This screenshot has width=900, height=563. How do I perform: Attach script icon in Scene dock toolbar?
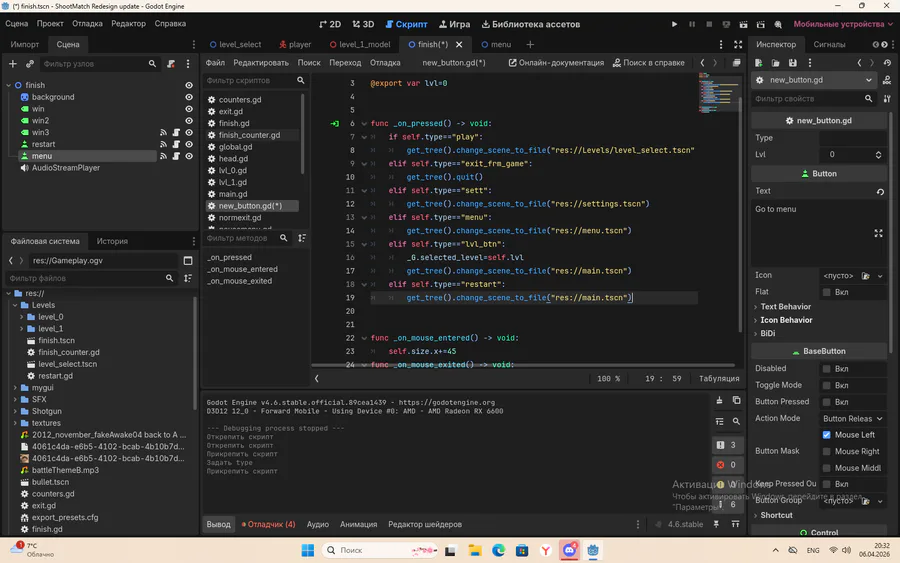[x=170, y=64]
